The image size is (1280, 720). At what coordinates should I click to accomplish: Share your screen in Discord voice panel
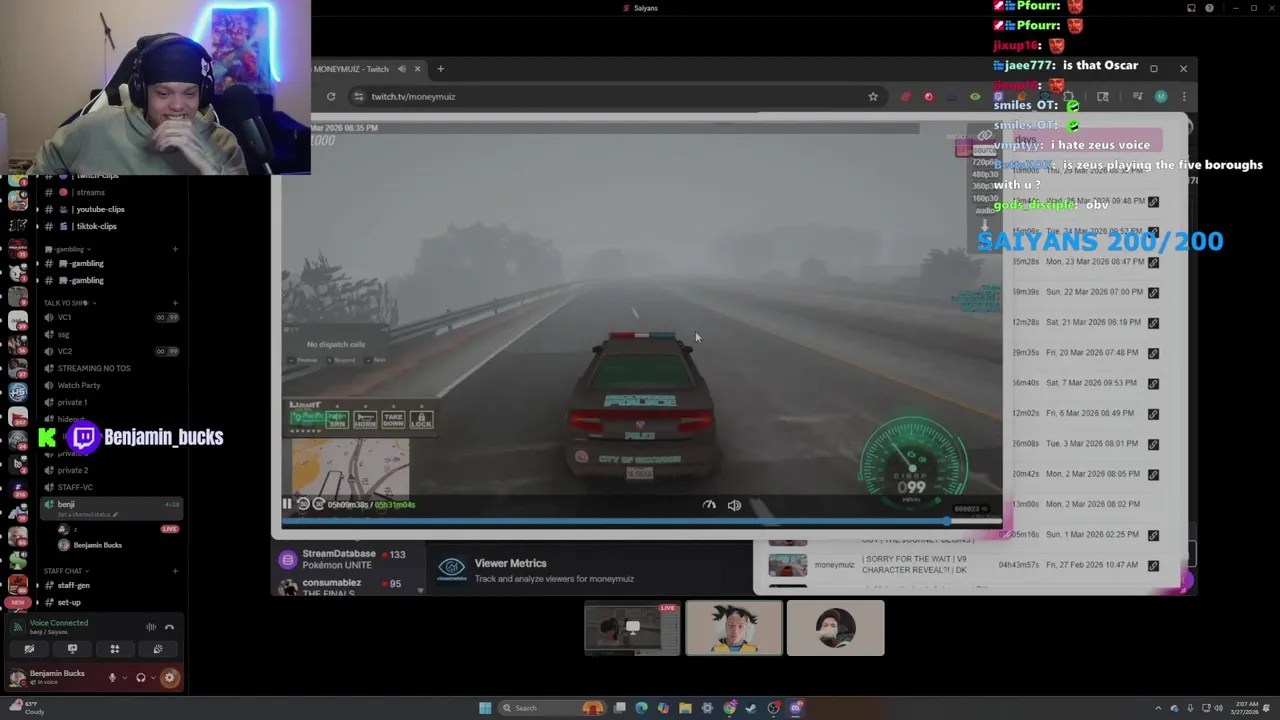click(72, 649)
